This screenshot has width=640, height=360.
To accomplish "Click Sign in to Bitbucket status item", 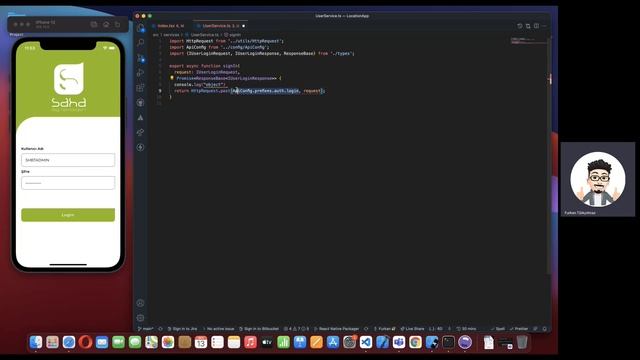I will point(259,329).
